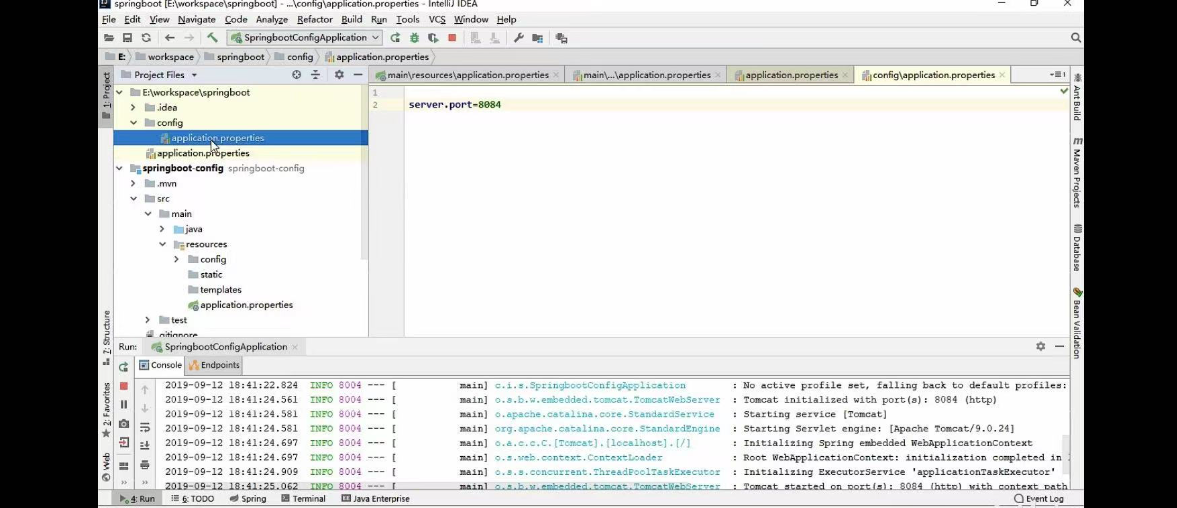Expand the java folder
The height and width of the screenshot is (508, 1177).
click(x=161, y=229)
